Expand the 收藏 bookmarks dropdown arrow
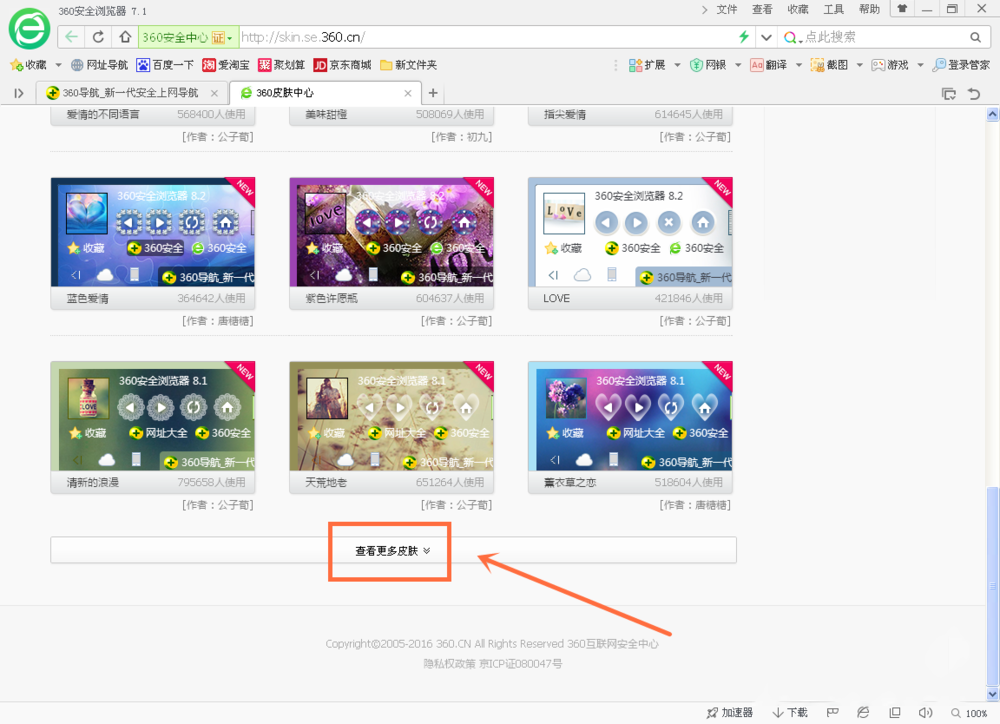1000x724 pixels. [x=58, y=64]
